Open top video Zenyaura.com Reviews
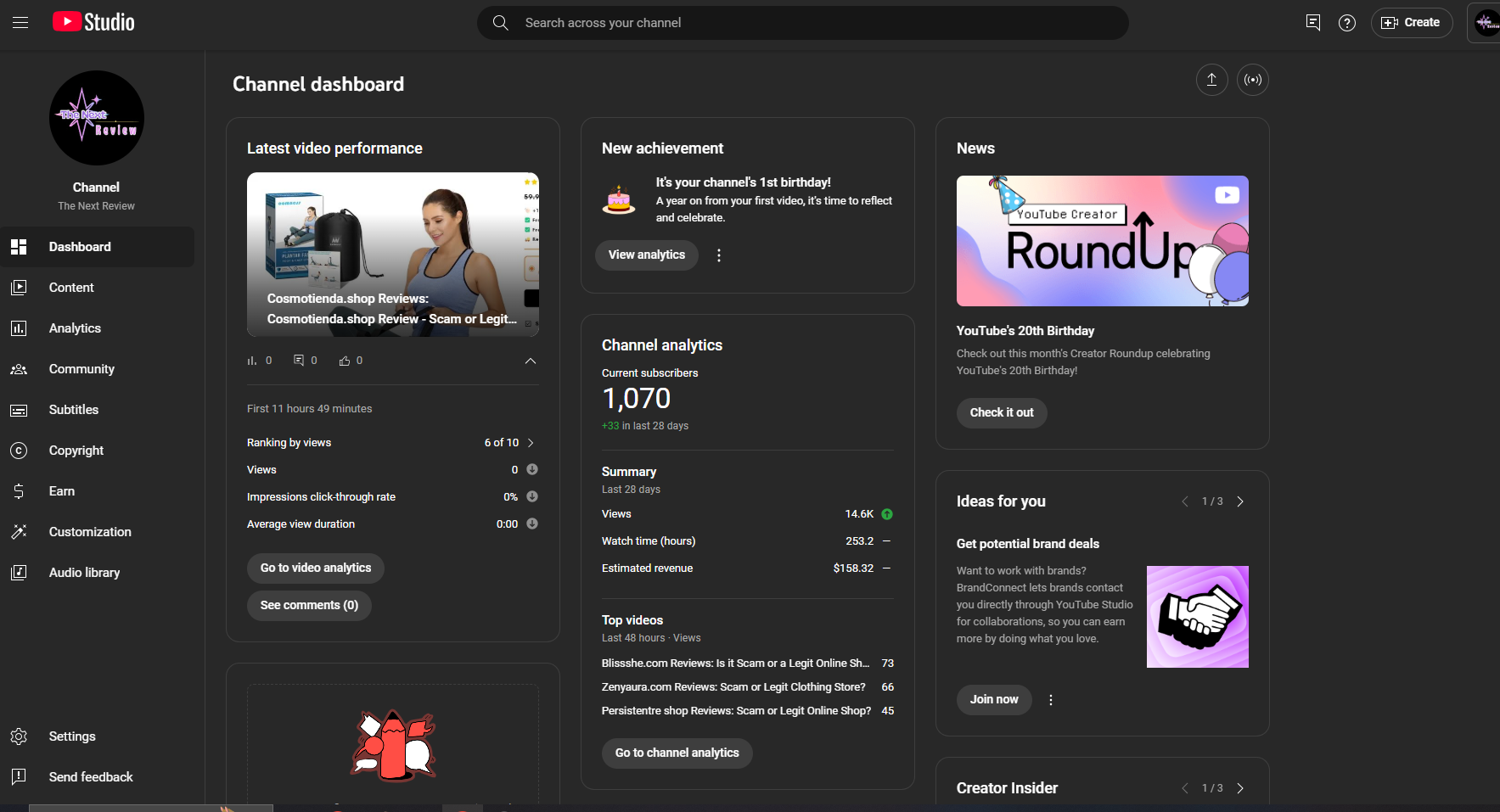Screen dimensions: 1500x812 point(733,687)
